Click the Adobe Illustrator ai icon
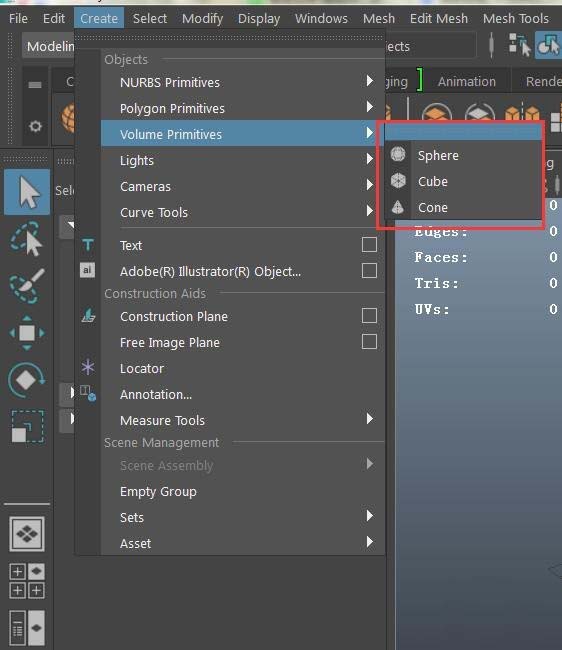 tap(87, 270)
